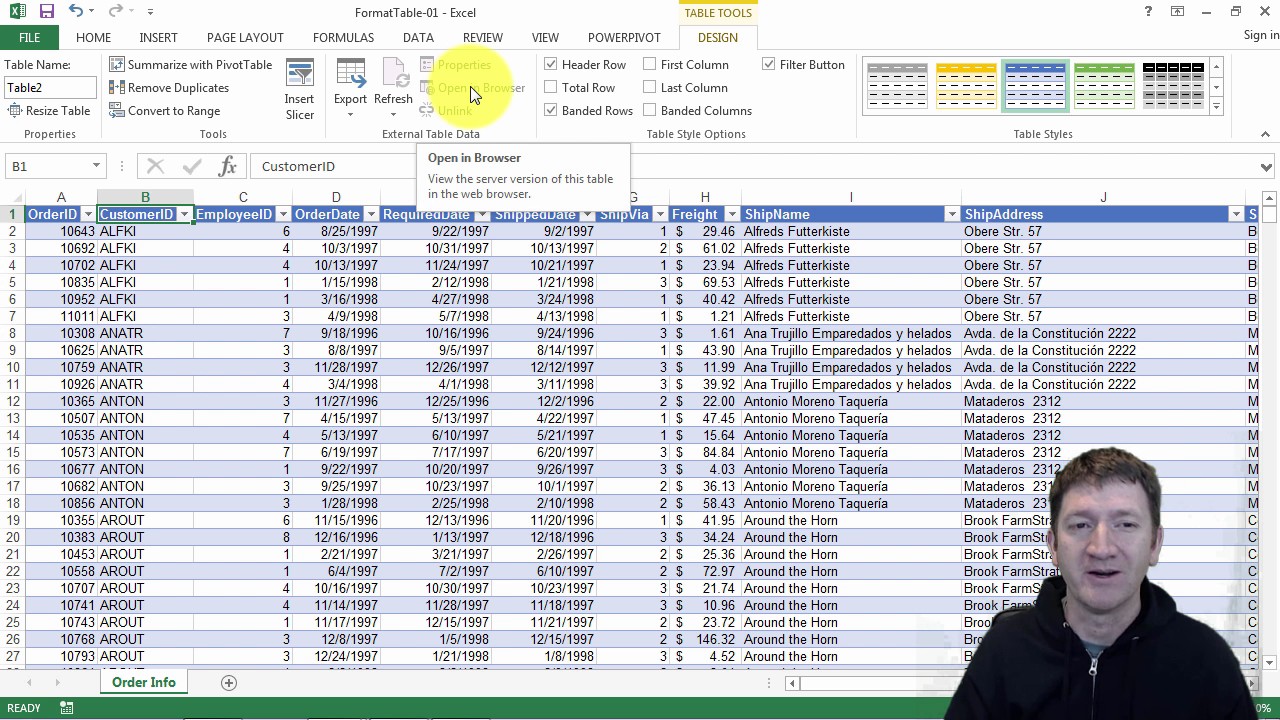Toggle the Filter Button checkbox
The height and width of the screenshot is (720, 1280).
(x=769, y=64)
